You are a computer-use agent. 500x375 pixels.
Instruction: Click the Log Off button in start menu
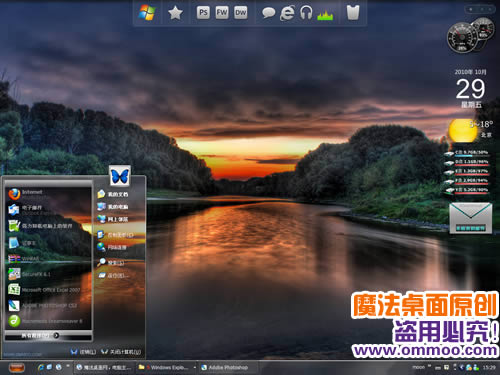[x=84, y=352]
